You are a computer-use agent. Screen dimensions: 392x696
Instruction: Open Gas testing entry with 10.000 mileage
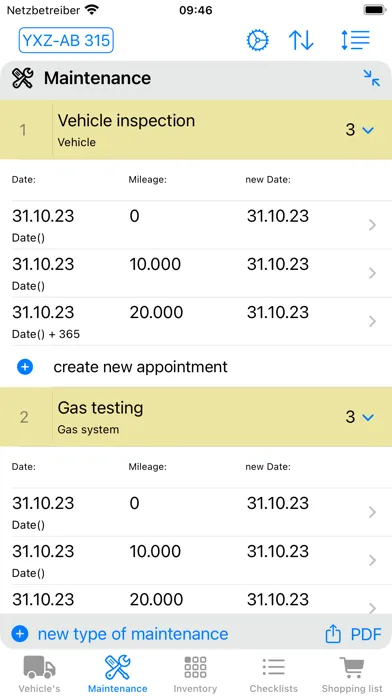196,560
